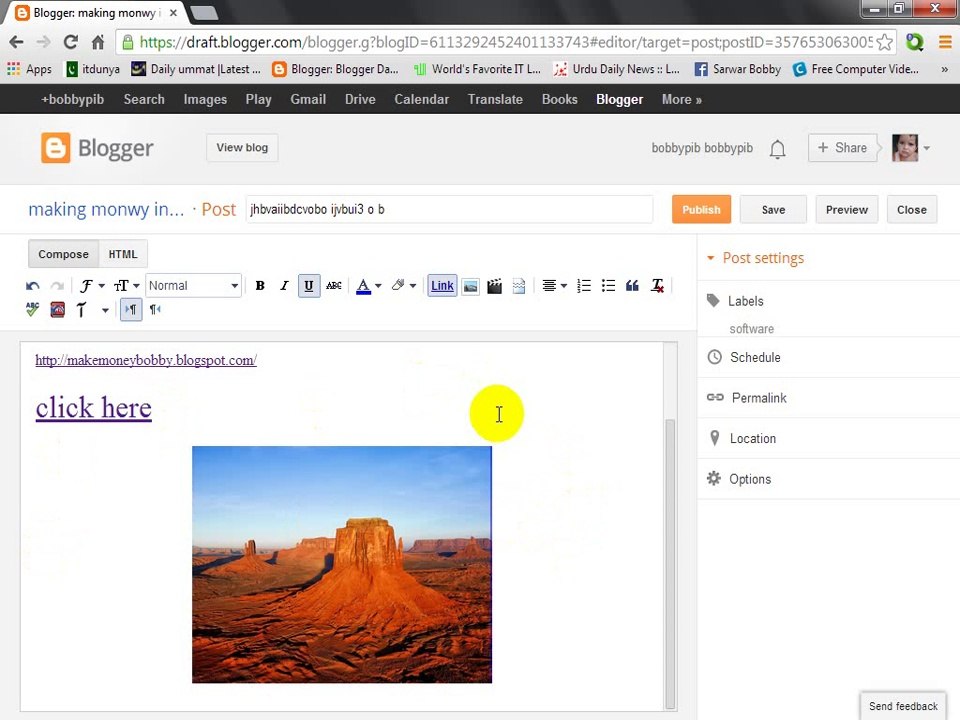Select the desert landscape image
The height and width of the screenshot is (720, 960).
point(342,564)
